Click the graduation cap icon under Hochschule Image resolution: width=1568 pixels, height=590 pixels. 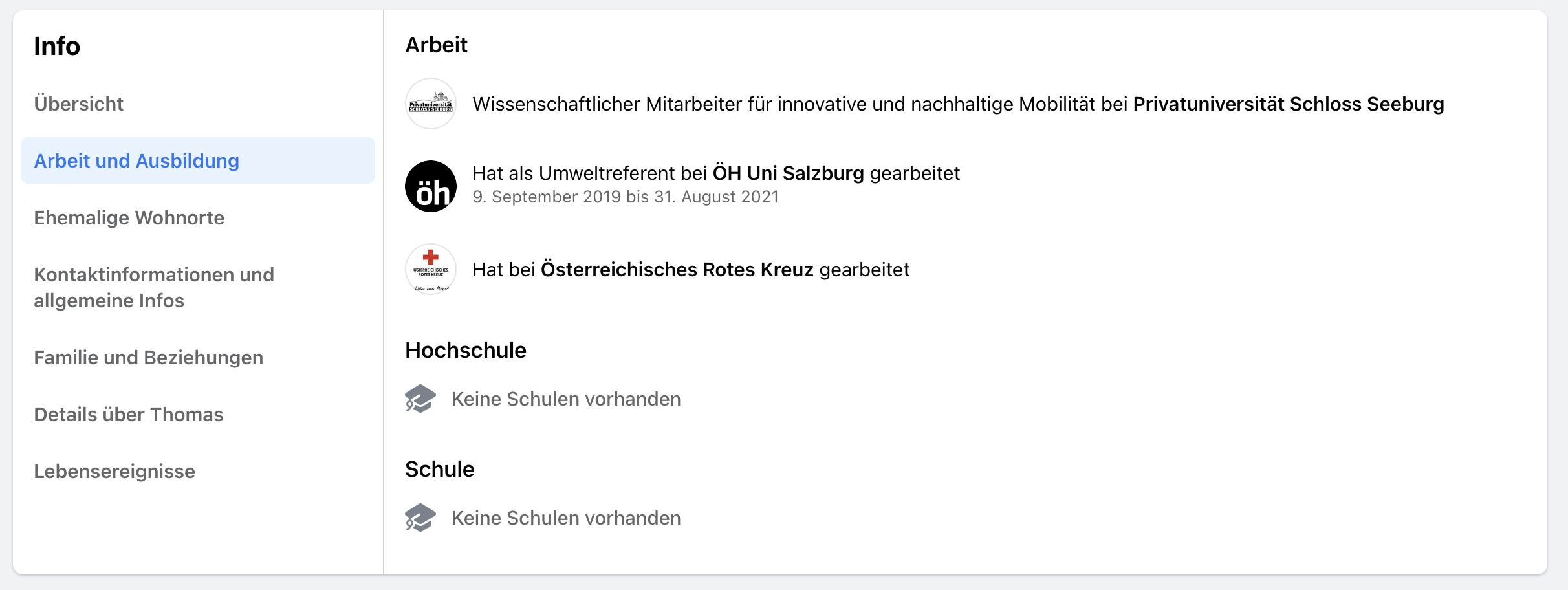pyautogui.click(x=420, y=399)
